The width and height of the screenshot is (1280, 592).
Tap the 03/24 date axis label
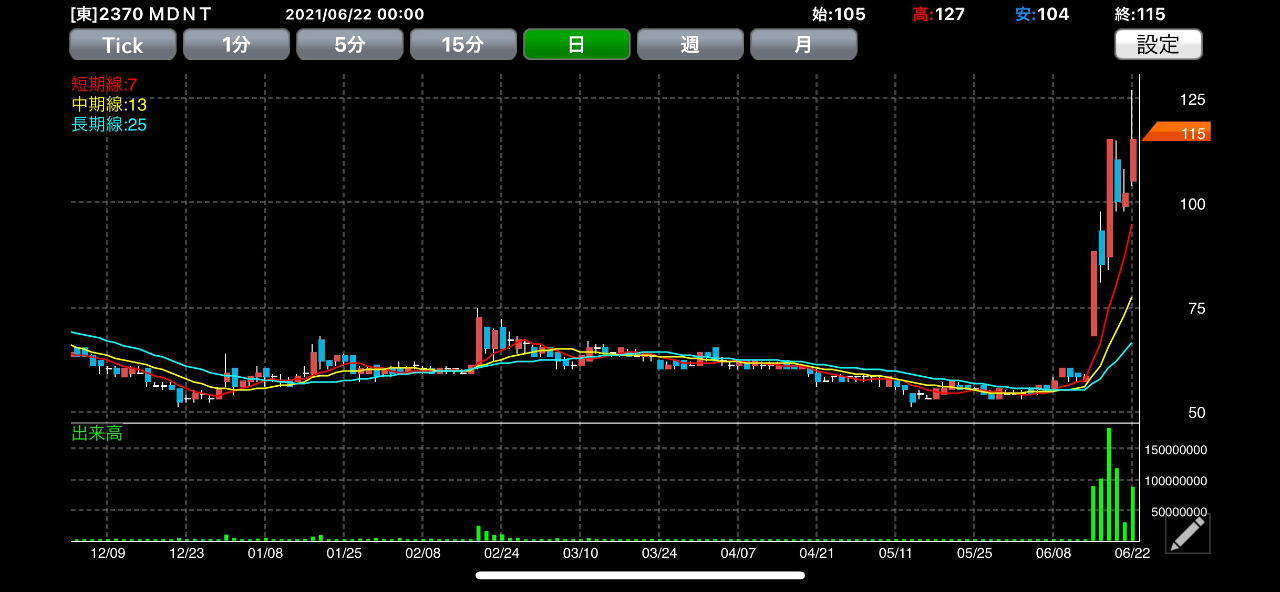coord(659,553)
